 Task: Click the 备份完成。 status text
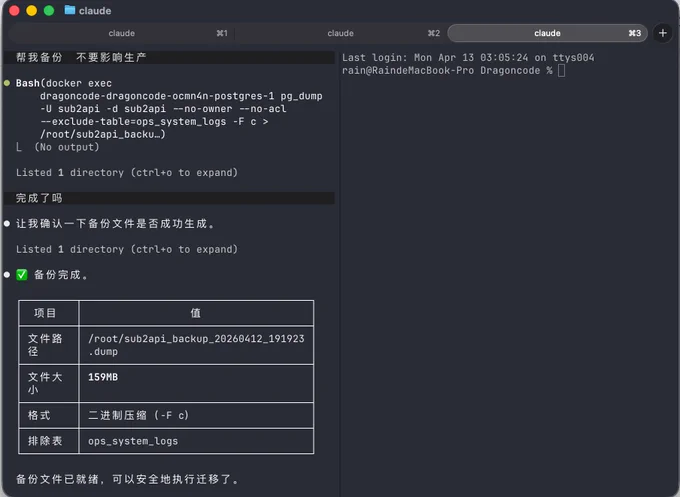click(61, 275)
